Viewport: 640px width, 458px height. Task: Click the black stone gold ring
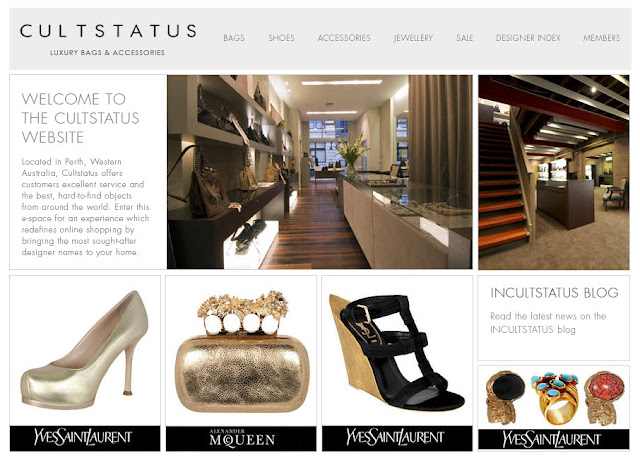[x=505, y=398]
